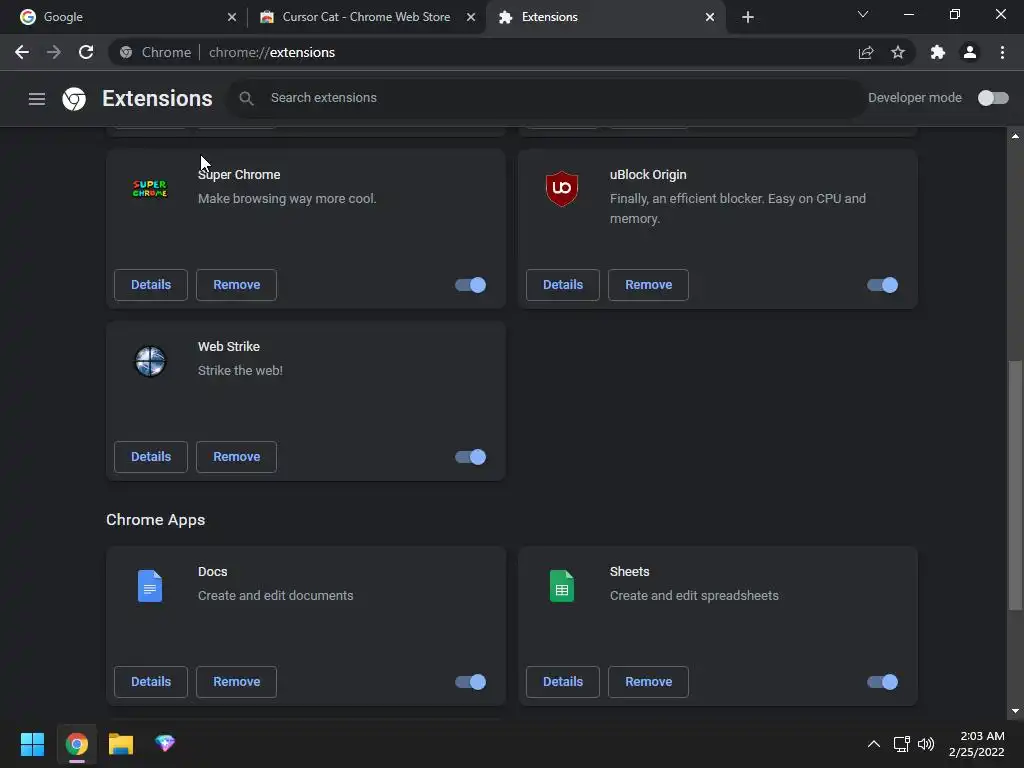Open the volume control in the system tray
This screenshot has height=768, width=1024.
pyautogui.click(x=926, y=744)
